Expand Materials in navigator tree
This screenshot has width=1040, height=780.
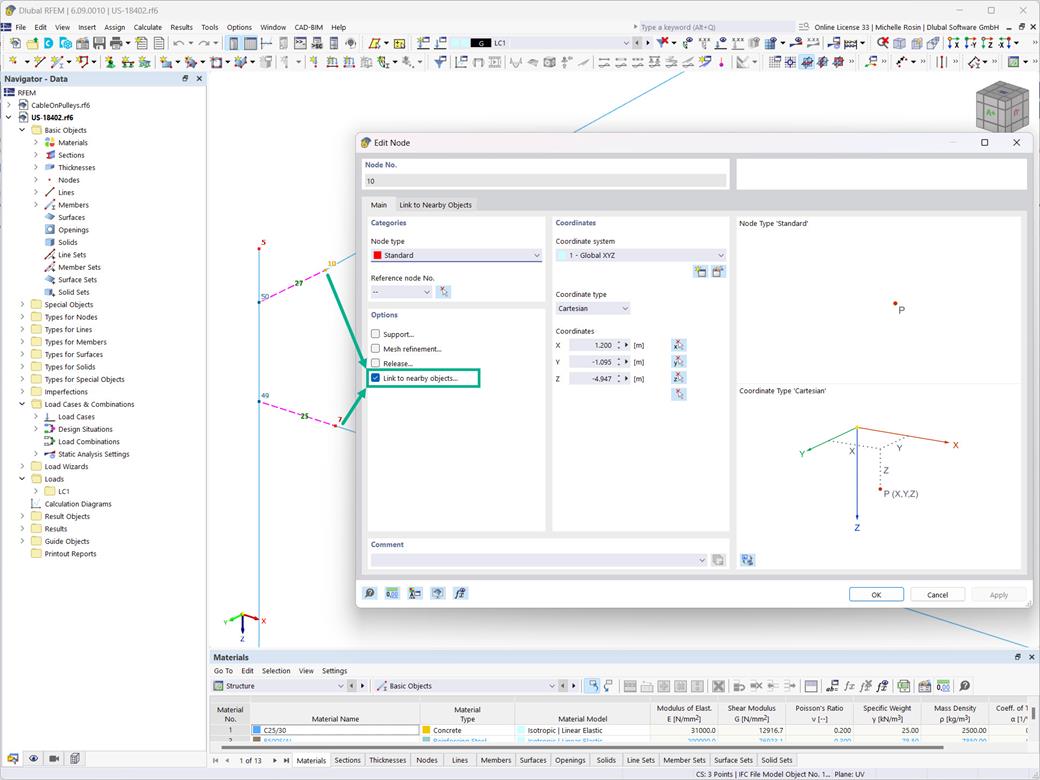pyautogui.click(x=36, y=143)
